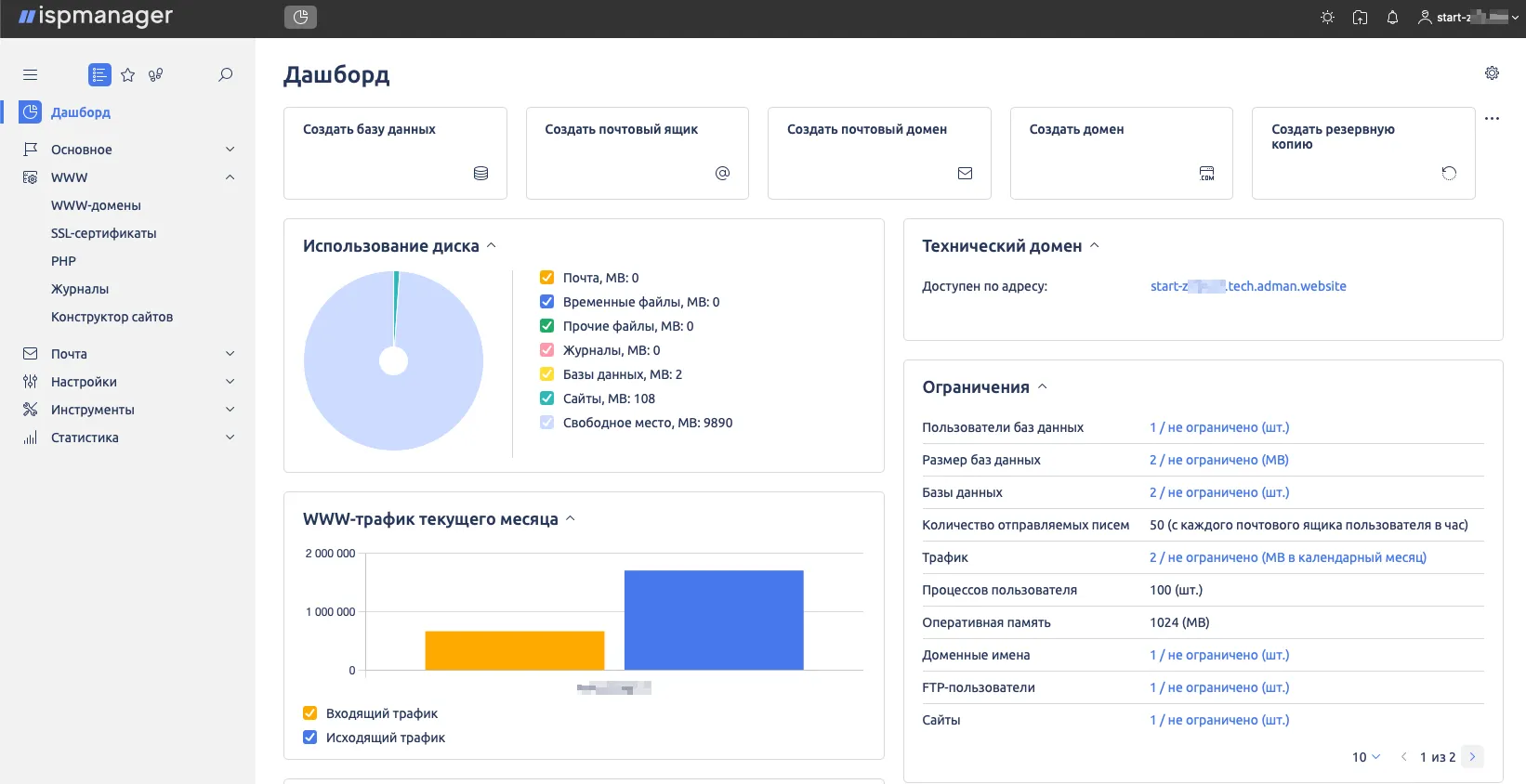Open Пользователи баз данных limit link
The image size is (1526, 784).
click(1219, 427)
